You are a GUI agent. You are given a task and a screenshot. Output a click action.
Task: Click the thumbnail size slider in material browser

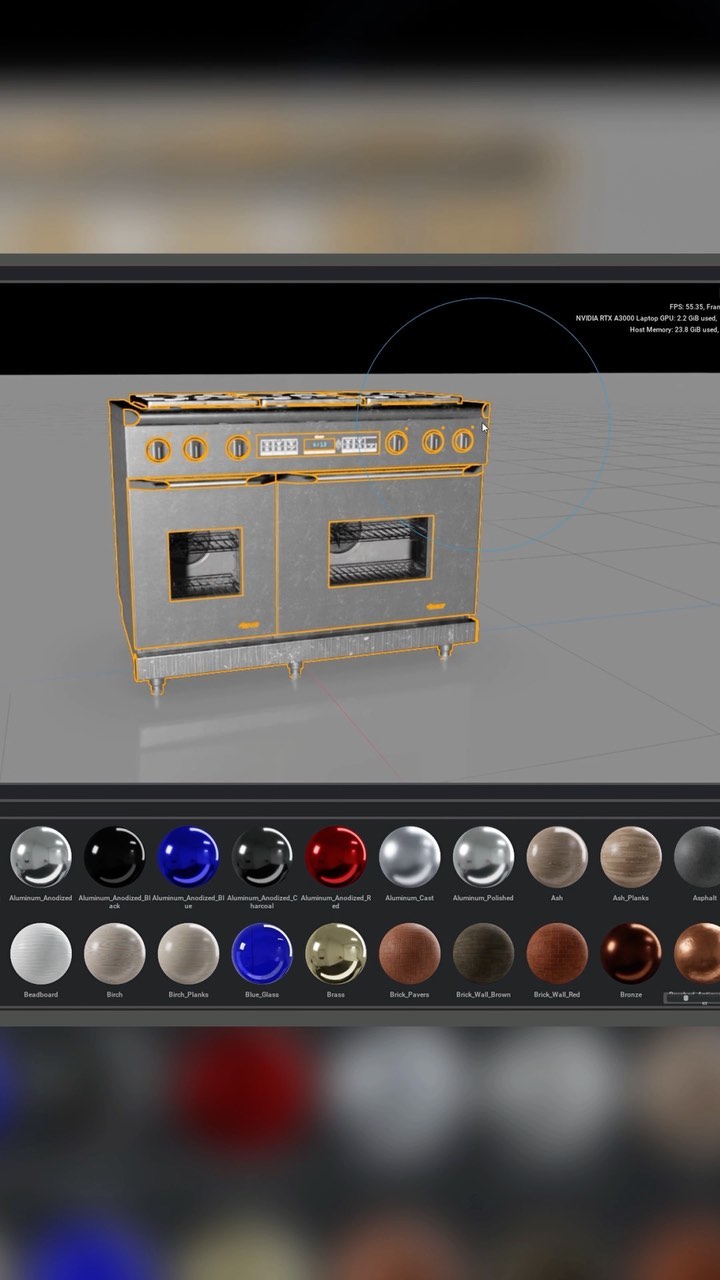click(x=686, y=998)
